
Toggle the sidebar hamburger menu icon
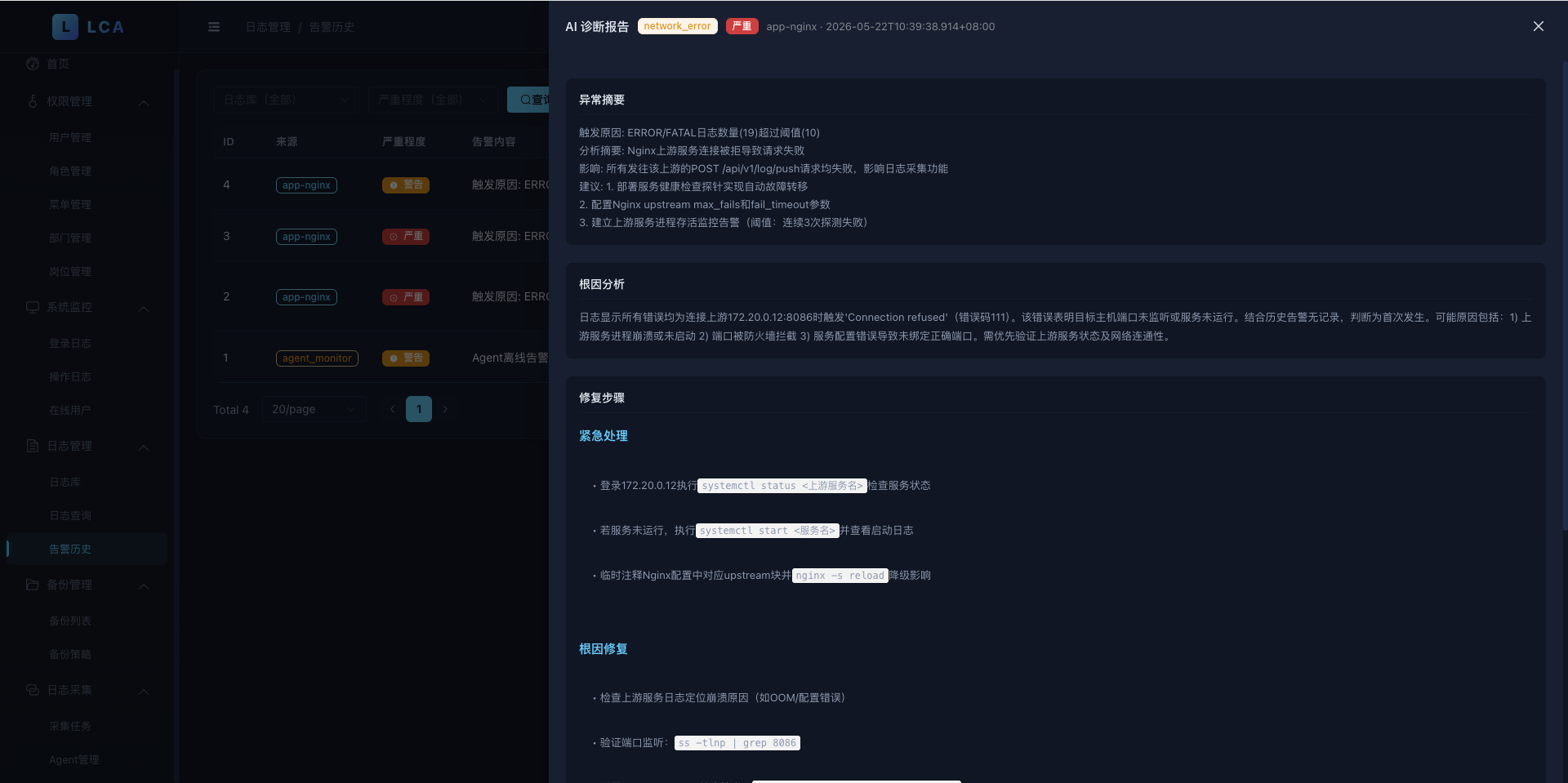(214, 27)
